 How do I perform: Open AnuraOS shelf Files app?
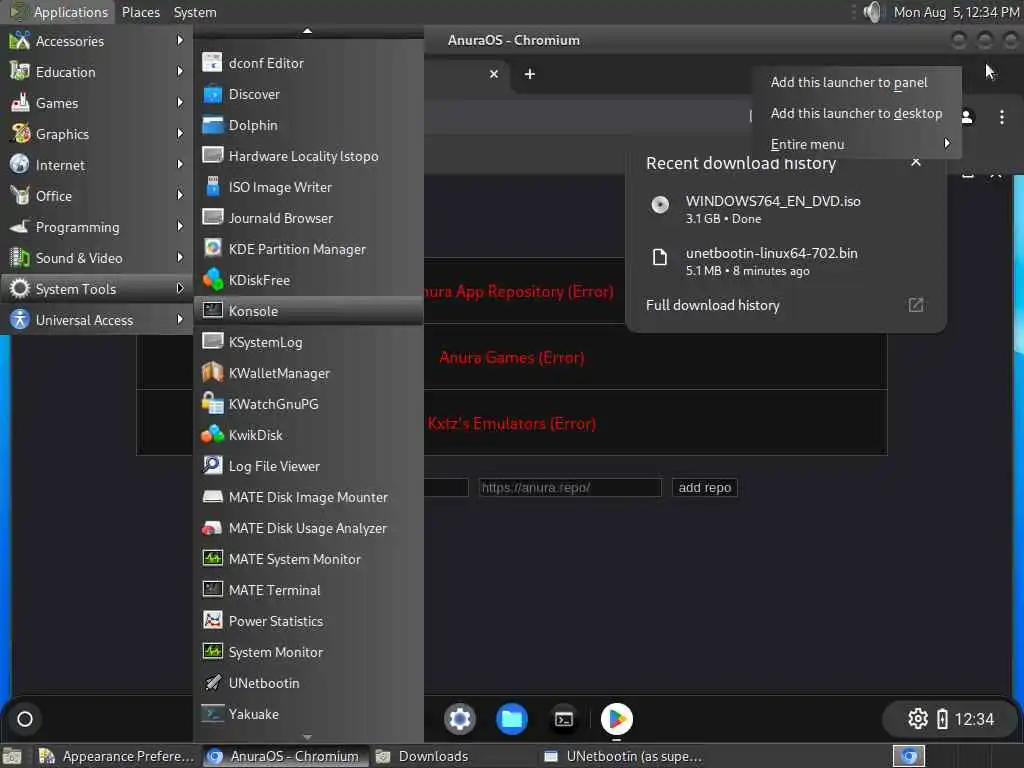512,719
